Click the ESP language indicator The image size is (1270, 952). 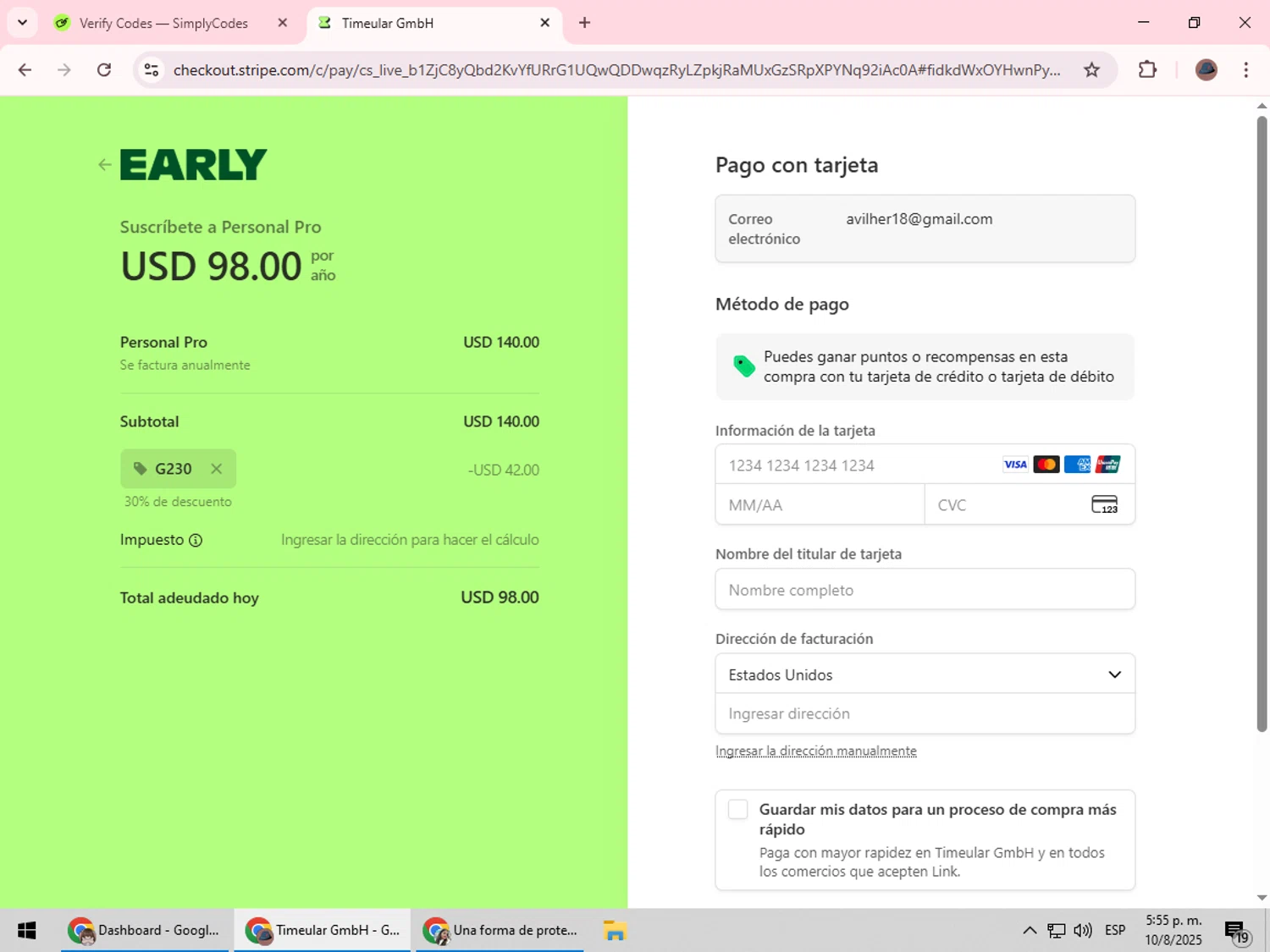[1115, 931]
